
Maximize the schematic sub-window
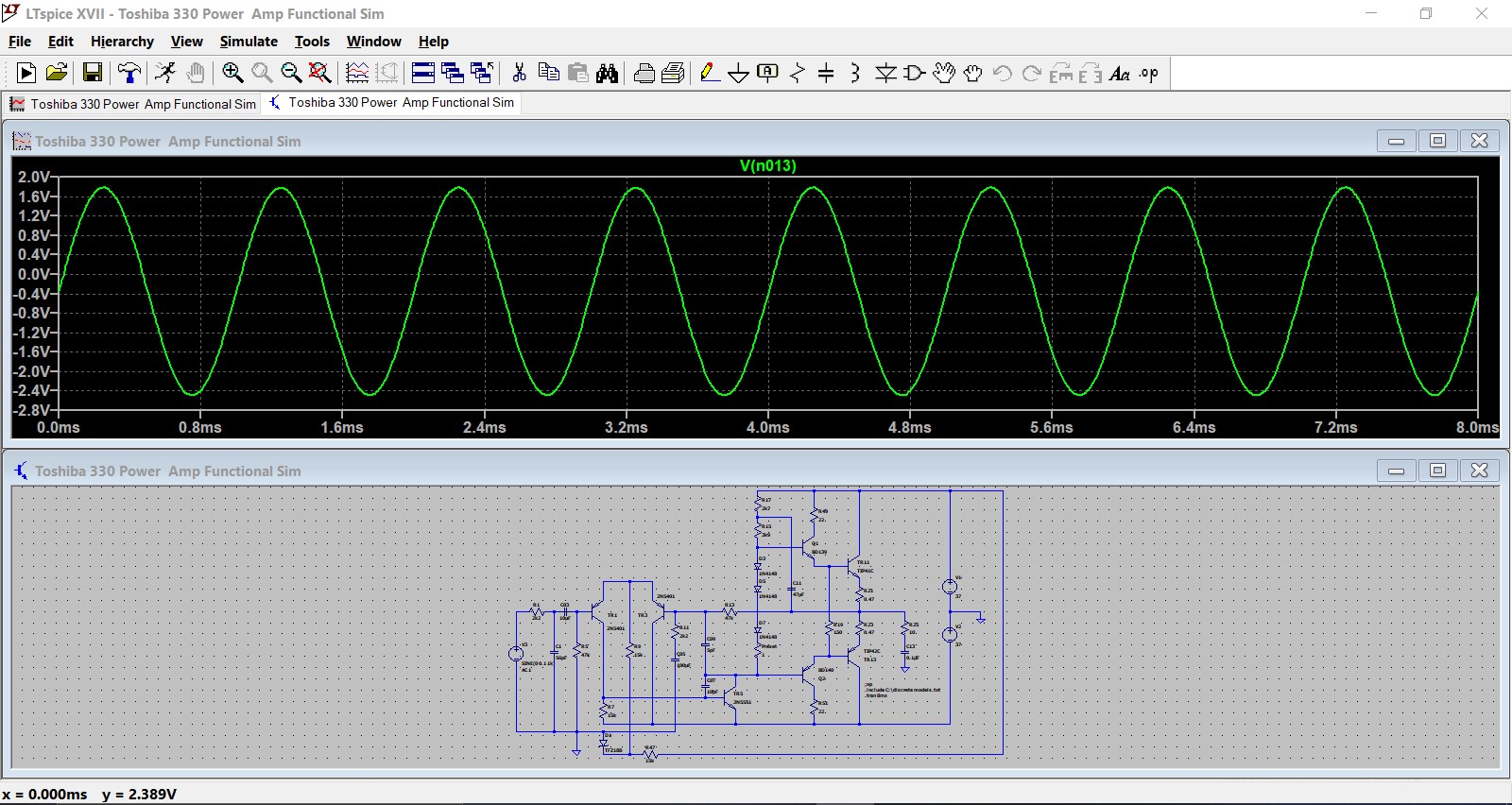pyautogui.click(x=1437, y=471)
